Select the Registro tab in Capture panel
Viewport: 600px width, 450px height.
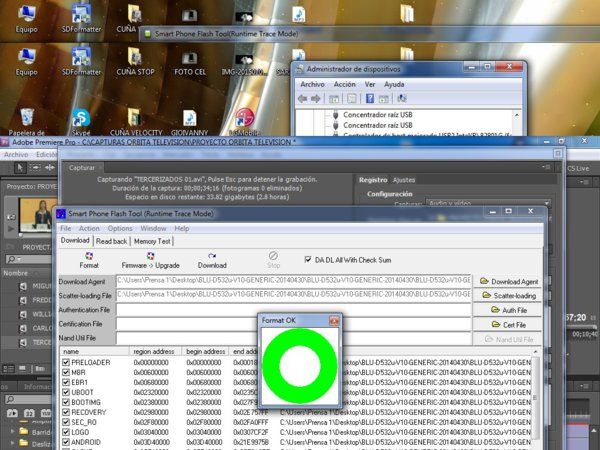point(373,180)
